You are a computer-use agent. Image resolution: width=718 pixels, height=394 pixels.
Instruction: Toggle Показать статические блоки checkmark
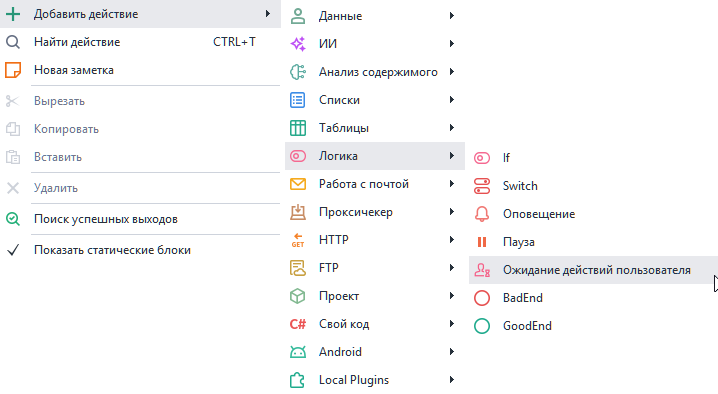click(x=13, y=250)
